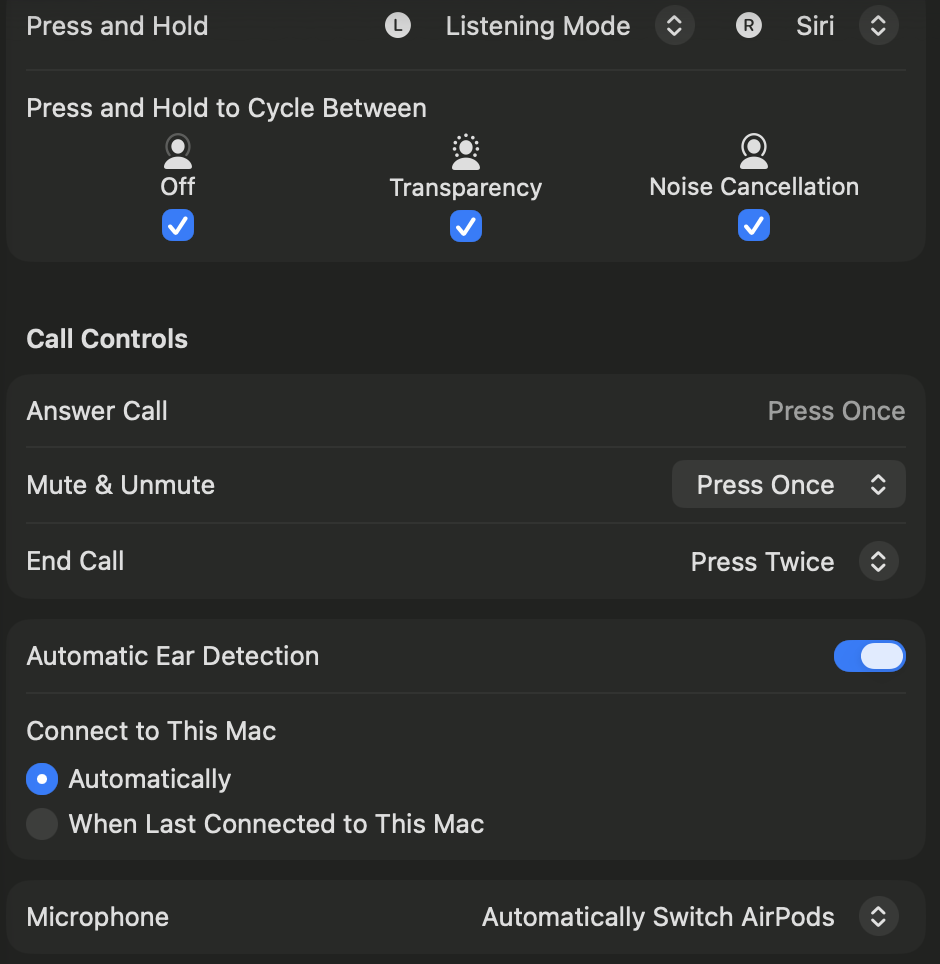Click the Answer Call Press Once value
Viewport: 940px width, 964px height.
(836, 411)
